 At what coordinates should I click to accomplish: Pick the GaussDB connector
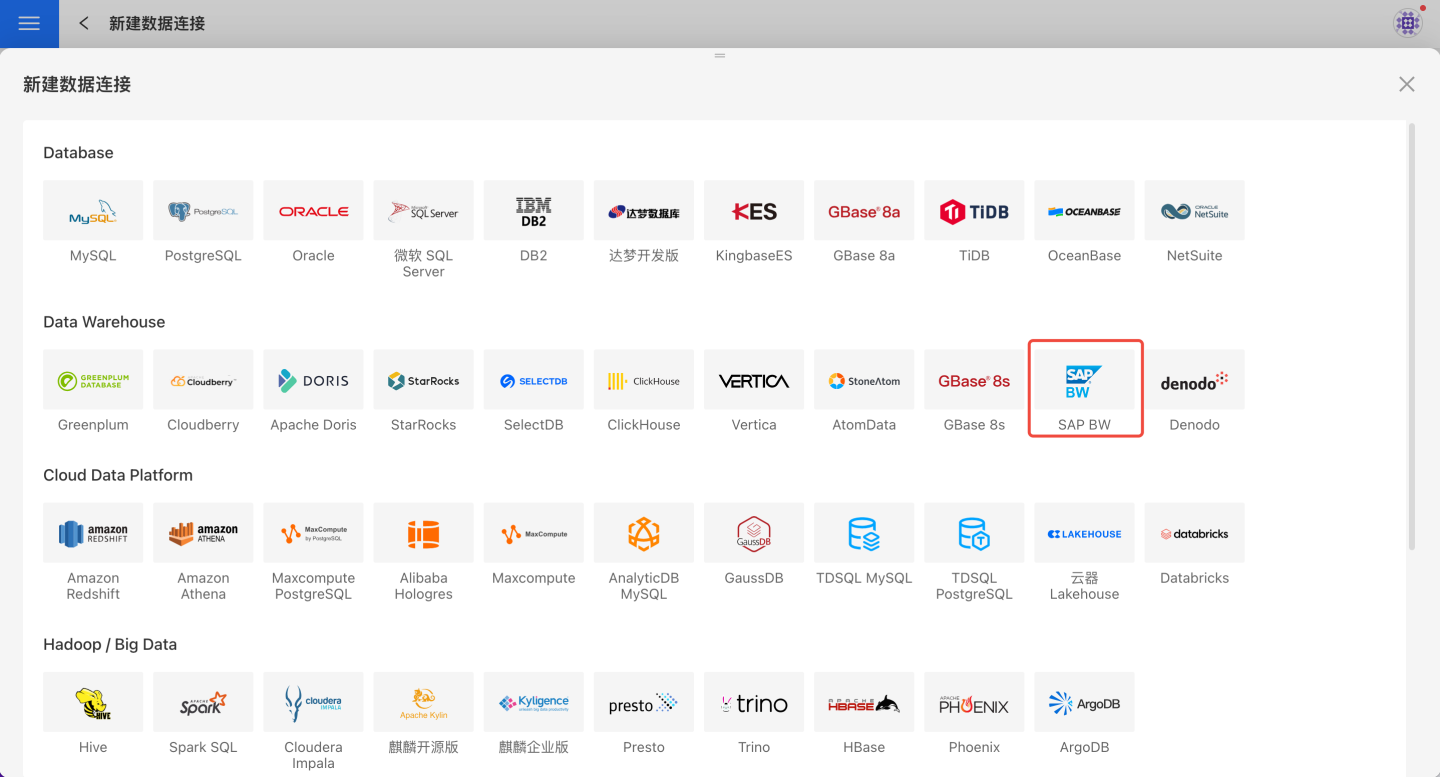click(753, 534)
